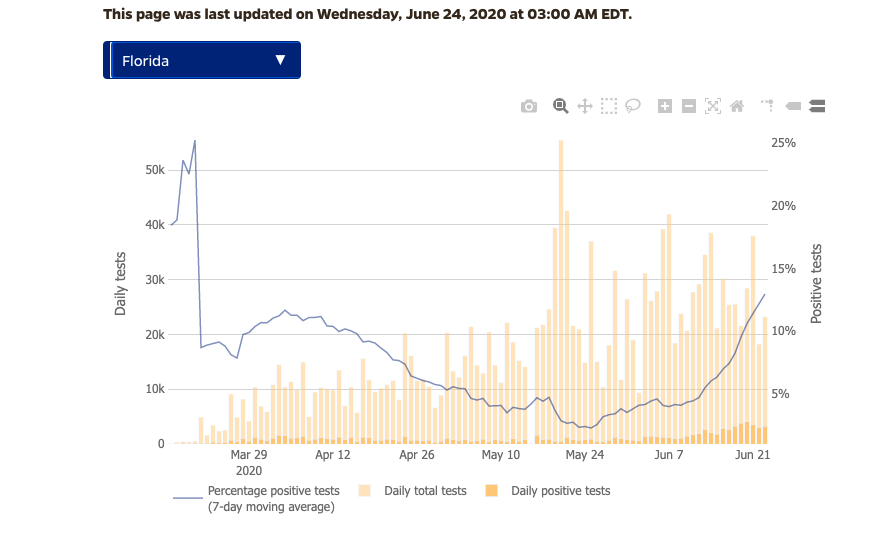Toggle spike lines on the chart
The image size is (895, 534).
(768, 104)
